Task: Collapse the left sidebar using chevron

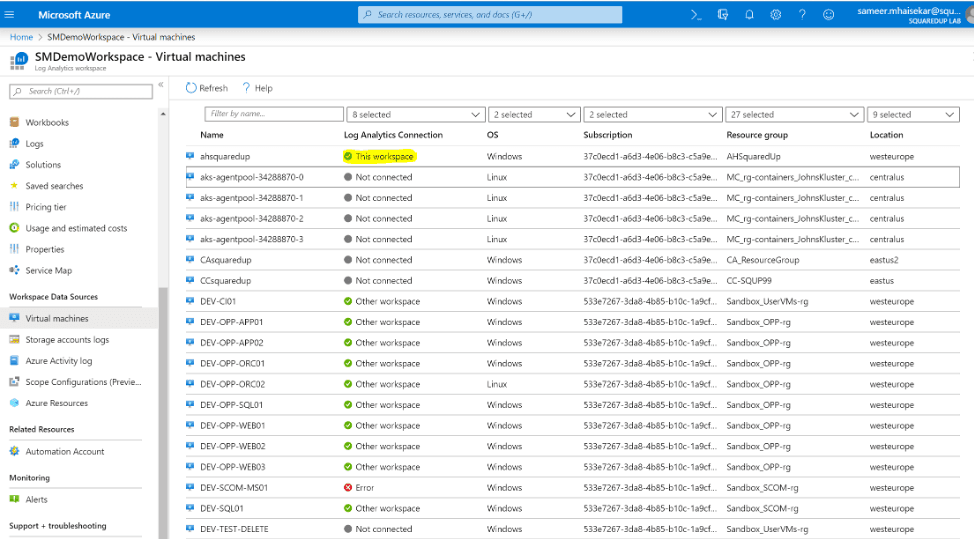Action: [x=161, y=85]
